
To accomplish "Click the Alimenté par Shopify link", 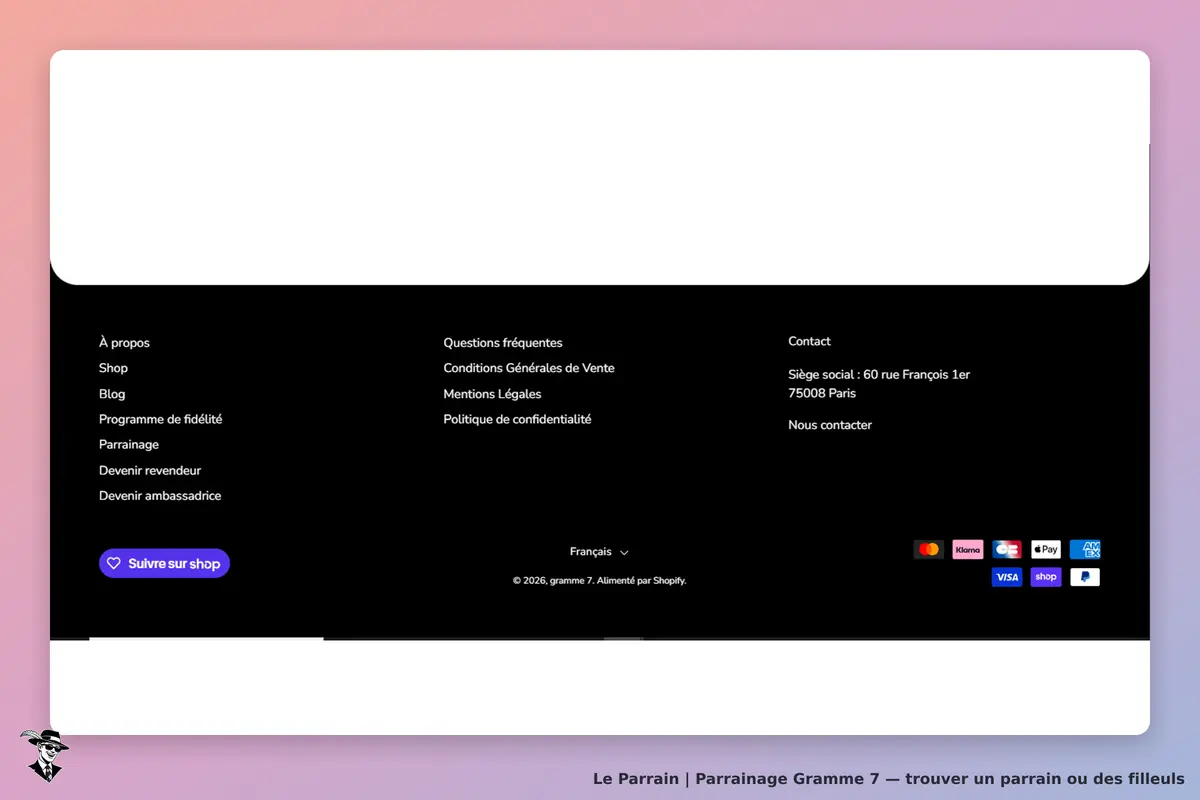I will click(x=641, y=580).
